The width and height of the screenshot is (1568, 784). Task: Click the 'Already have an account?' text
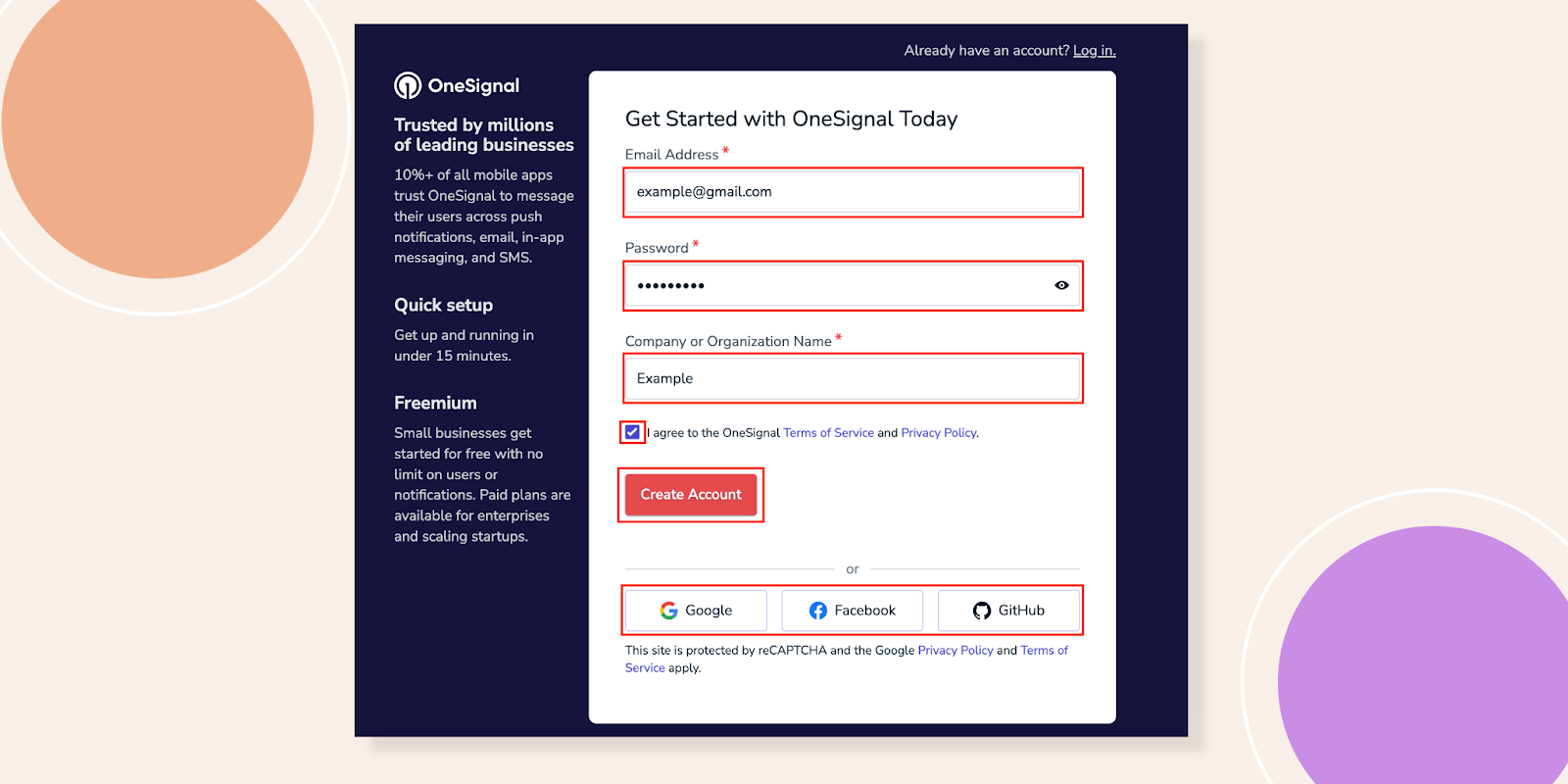point(986,51)
